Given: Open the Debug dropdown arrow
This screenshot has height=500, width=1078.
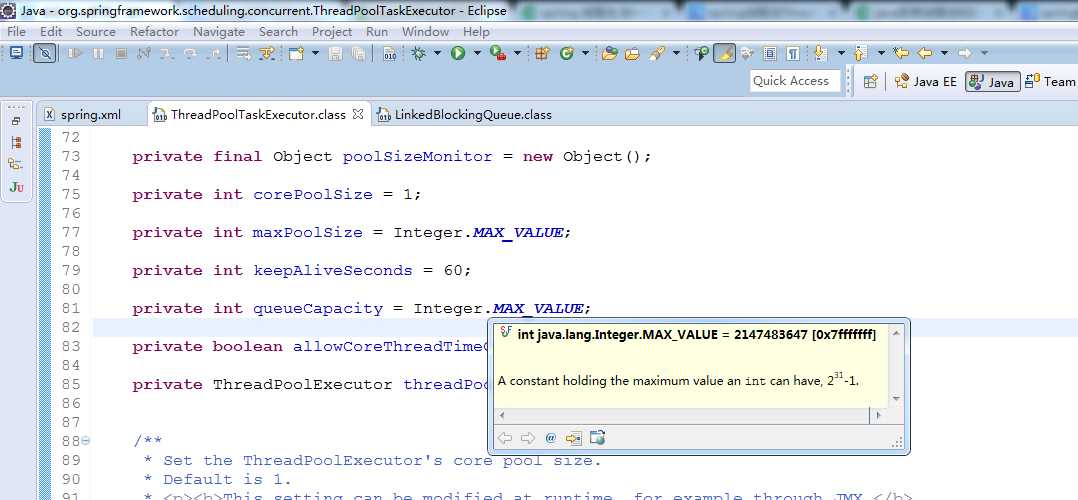Looking at the screenshot, I should (437, 53).
